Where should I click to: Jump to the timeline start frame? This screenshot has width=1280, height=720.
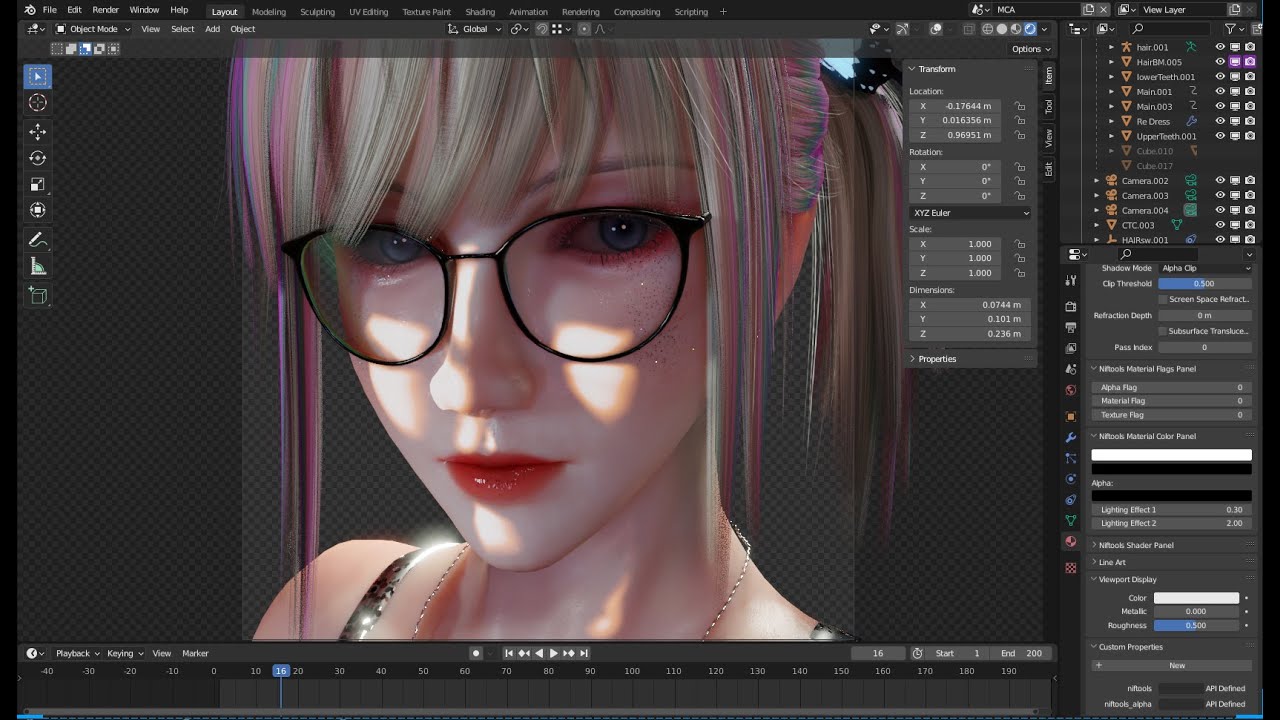coord(508,653)
